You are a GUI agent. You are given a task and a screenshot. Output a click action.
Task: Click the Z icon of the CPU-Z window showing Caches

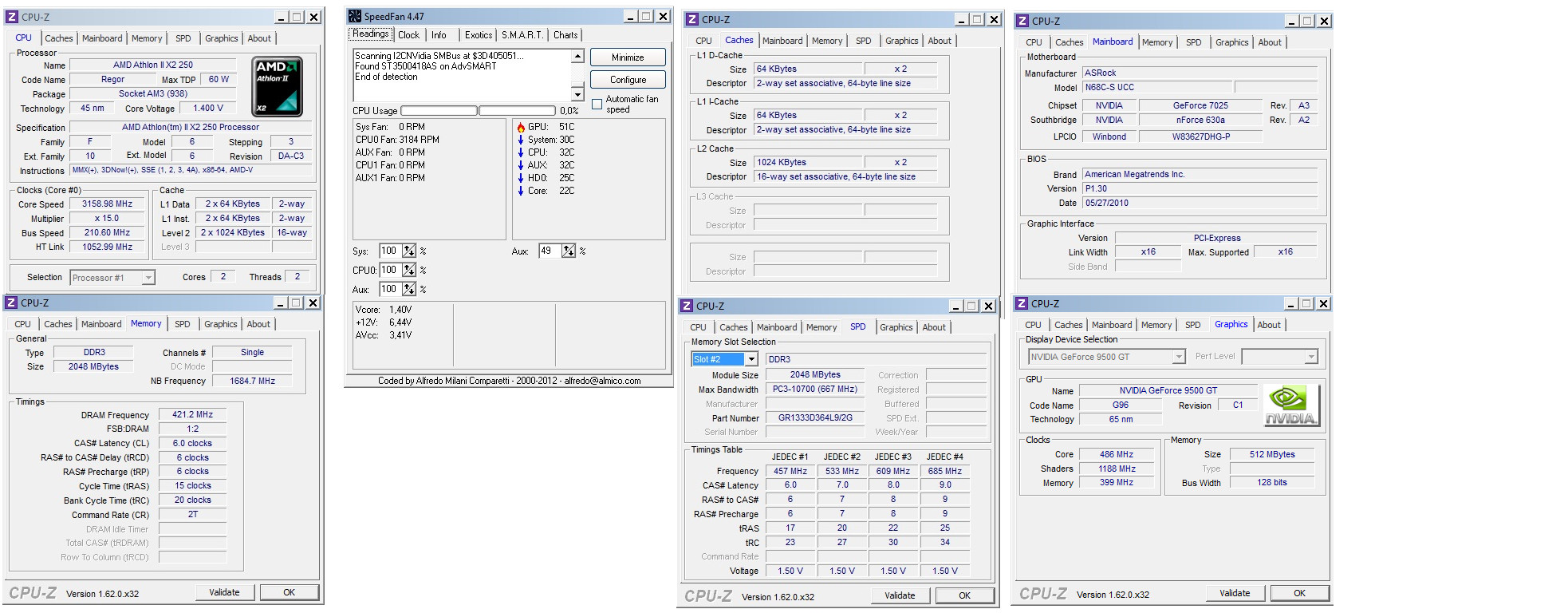(692, 19)
